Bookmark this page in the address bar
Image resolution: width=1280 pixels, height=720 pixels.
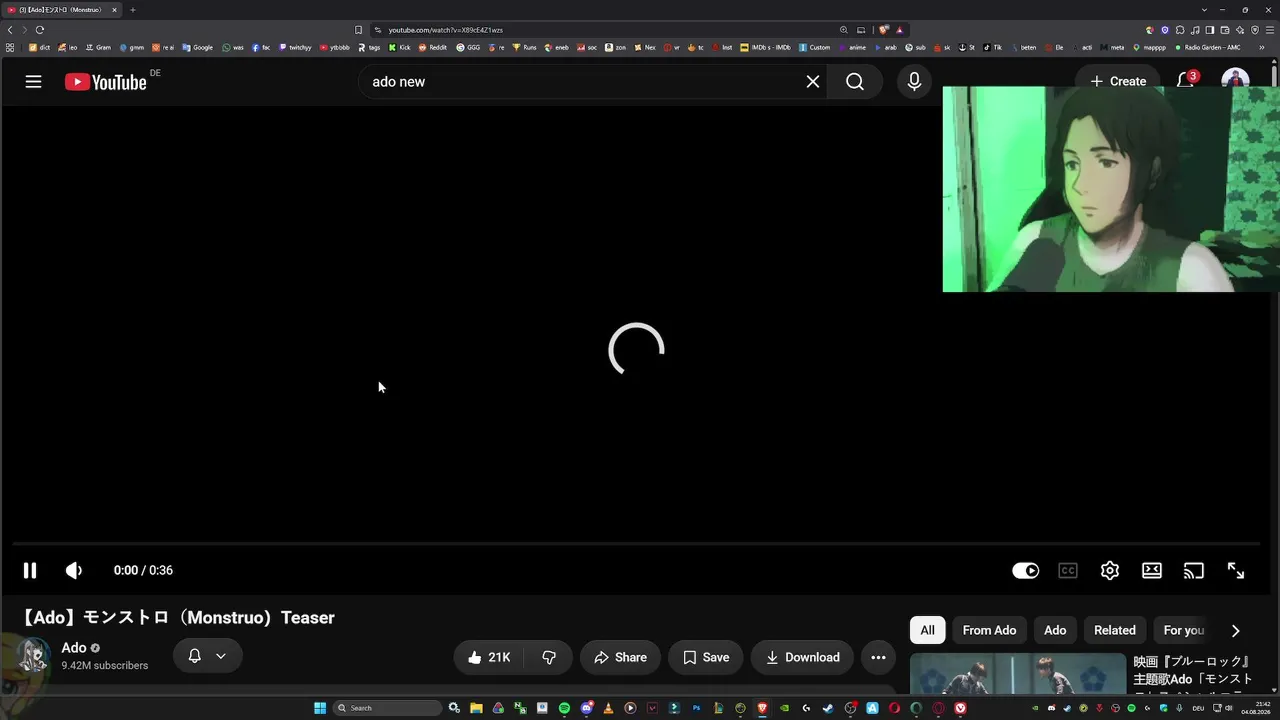(358, 30)
